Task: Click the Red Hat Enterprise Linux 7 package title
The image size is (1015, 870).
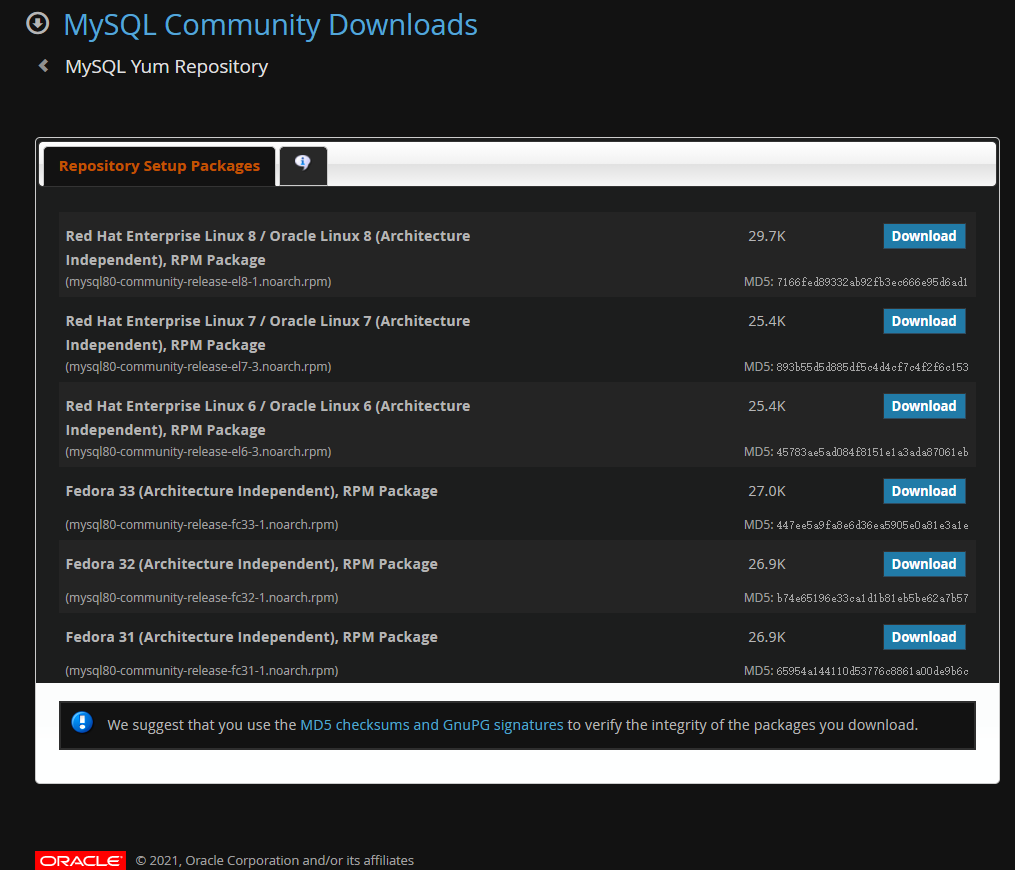Action: (x=268, y=333)
